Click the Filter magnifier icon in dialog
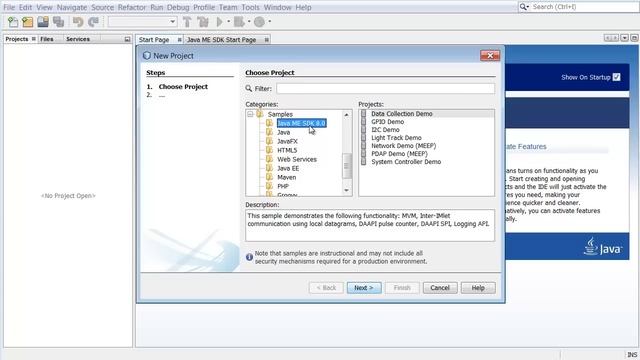Image resolution: width=640 pixels, height=360 pixels. coord(249,88)
